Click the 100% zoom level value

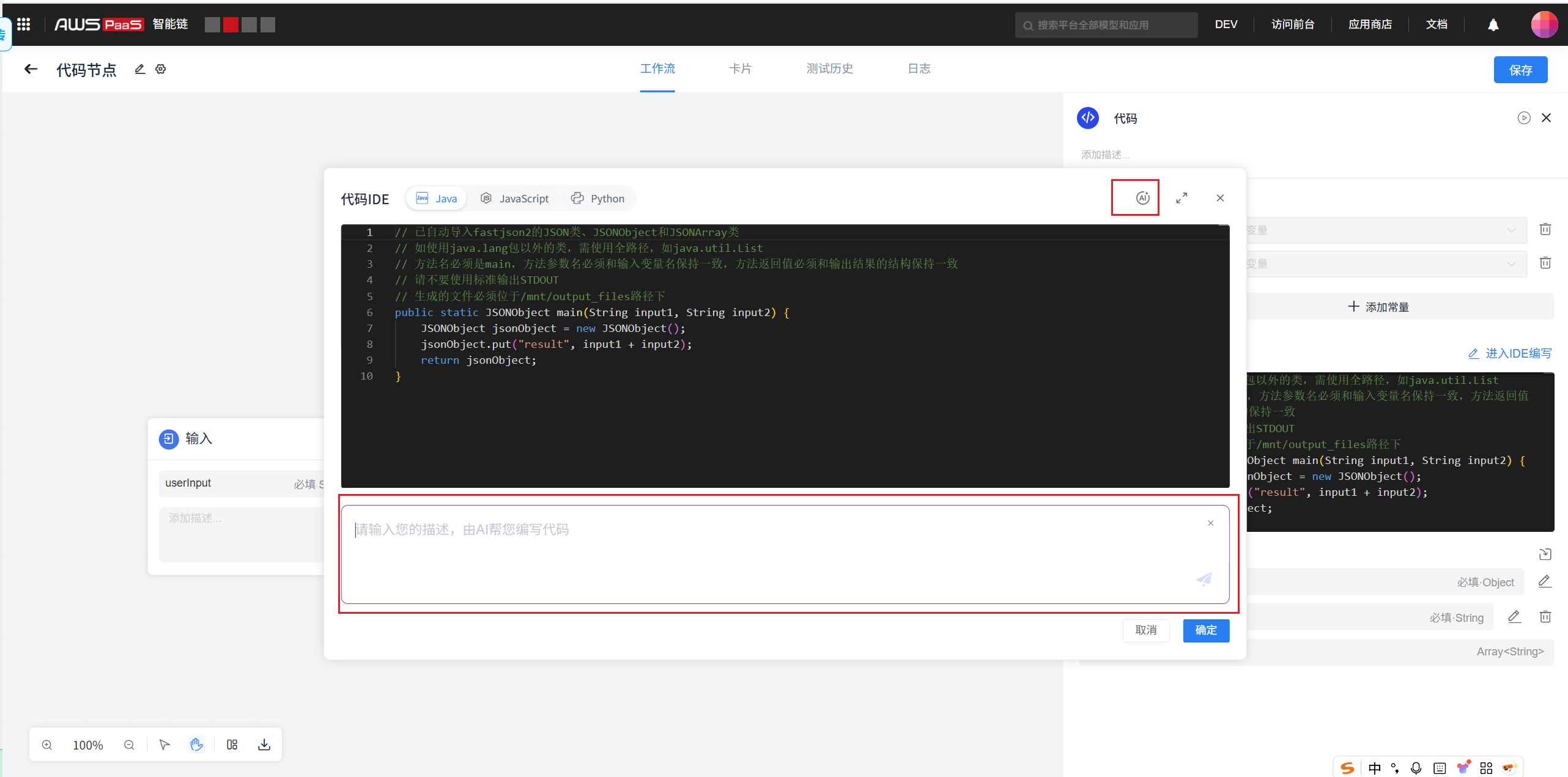[x=88, y=745]
